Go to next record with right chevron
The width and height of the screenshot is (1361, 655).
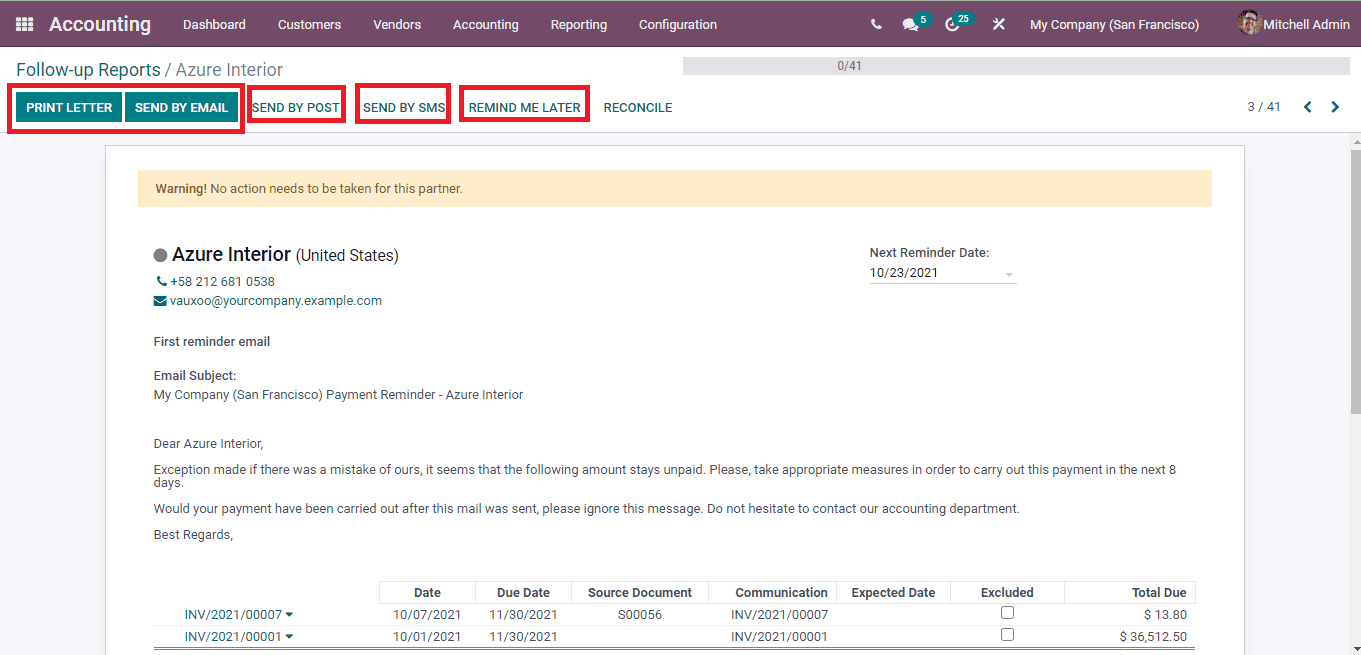pos(1336,106)
